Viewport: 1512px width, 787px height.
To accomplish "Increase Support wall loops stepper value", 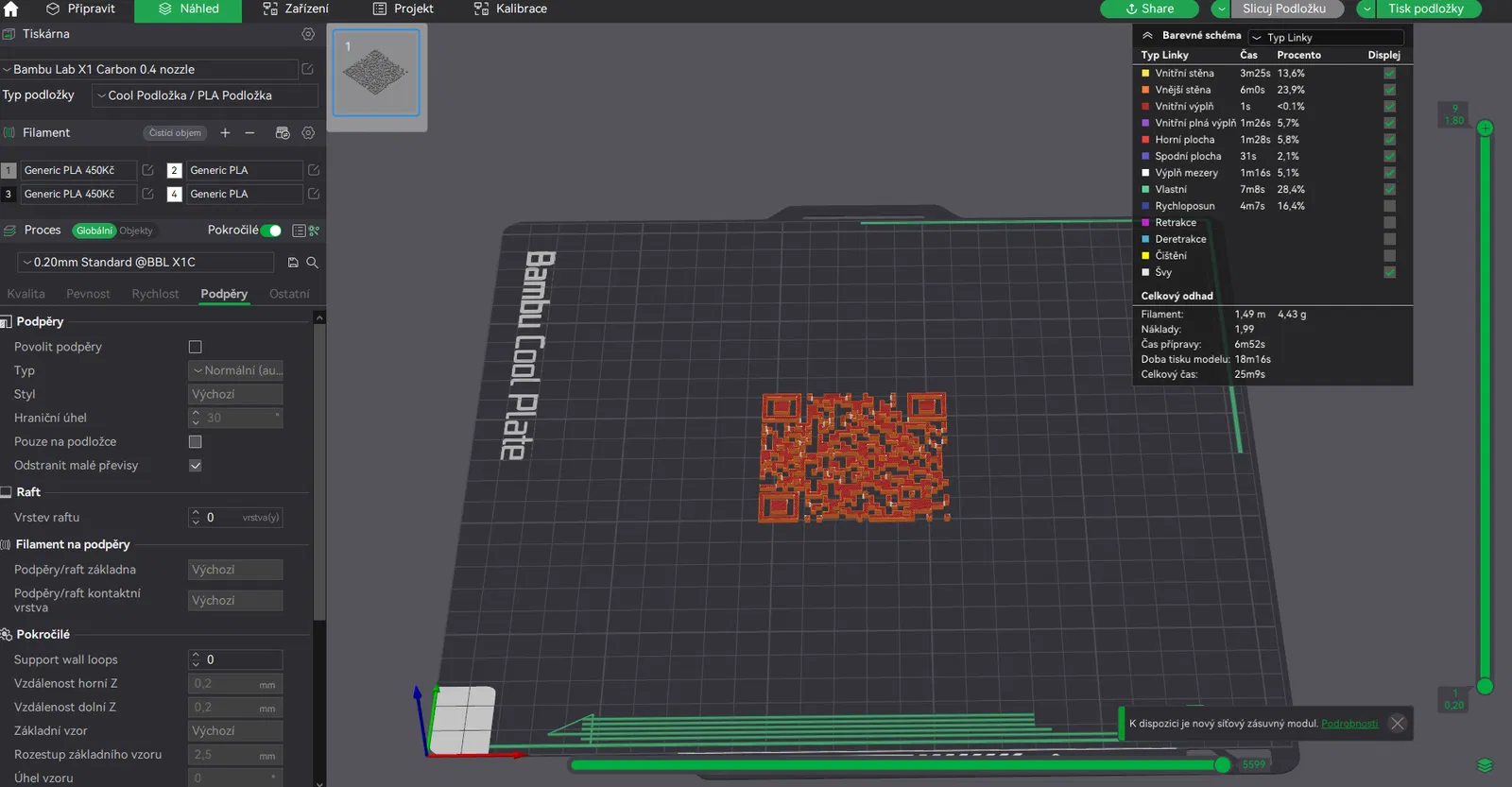I will coord(196,656).
